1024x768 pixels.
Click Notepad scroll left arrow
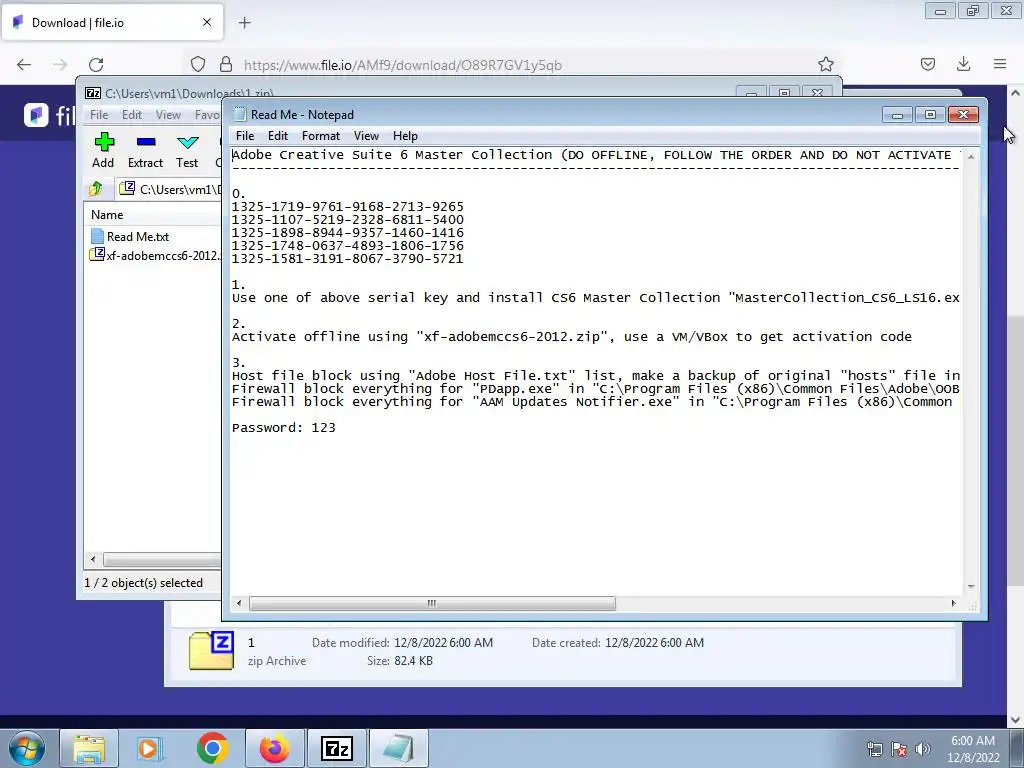click(x=239, y=603)
